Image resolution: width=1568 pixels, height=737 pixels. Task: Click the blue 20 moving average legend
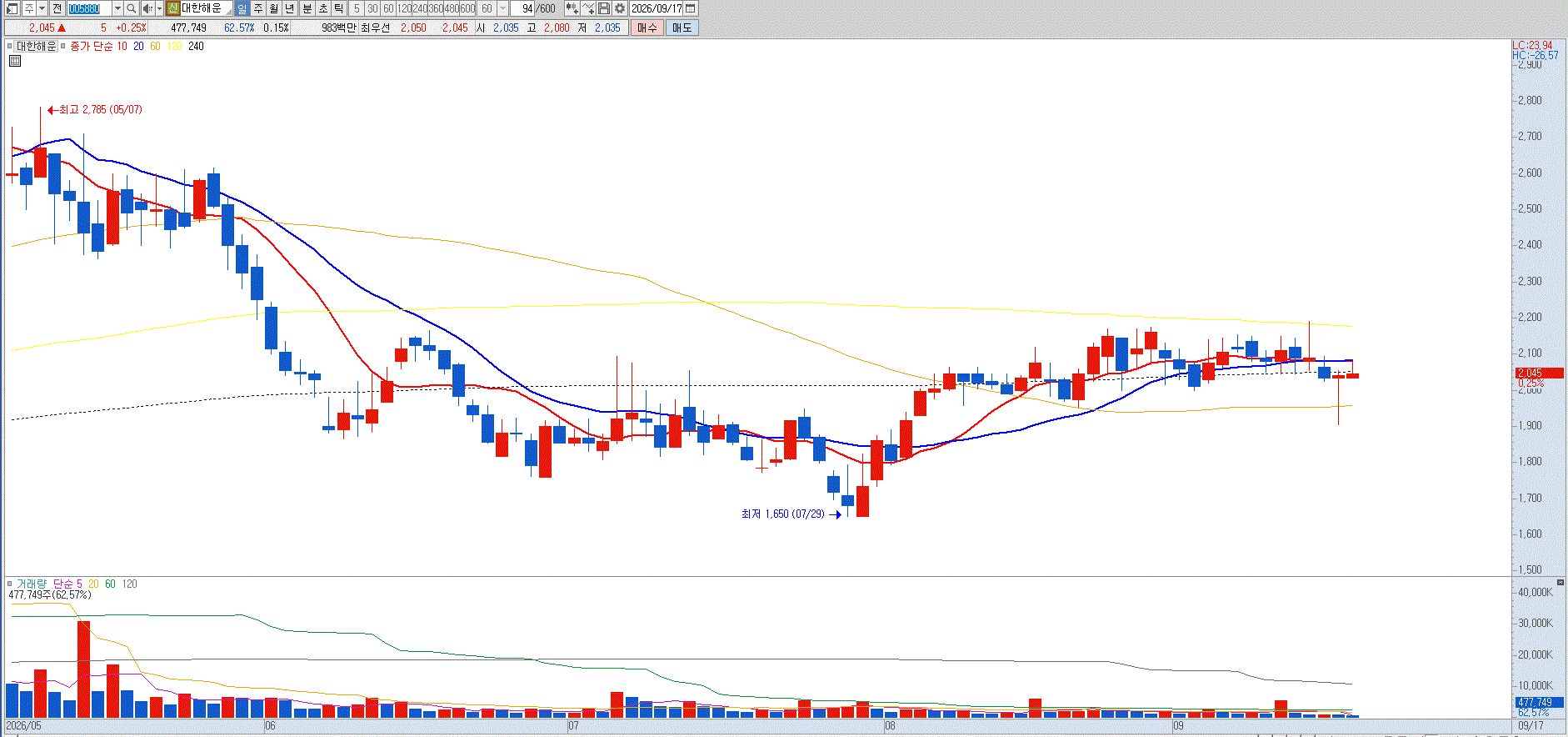[x=138, y=46]
